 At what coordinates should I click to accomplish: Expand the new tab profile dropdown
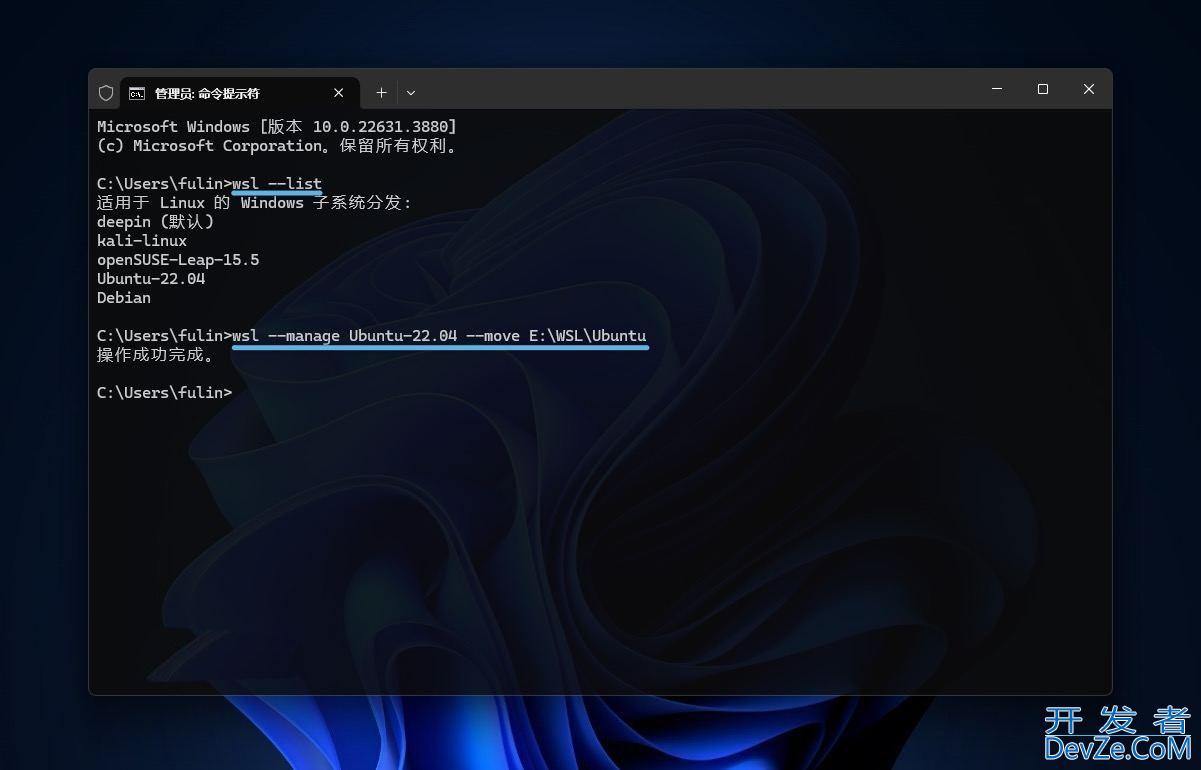coord(411,93)
